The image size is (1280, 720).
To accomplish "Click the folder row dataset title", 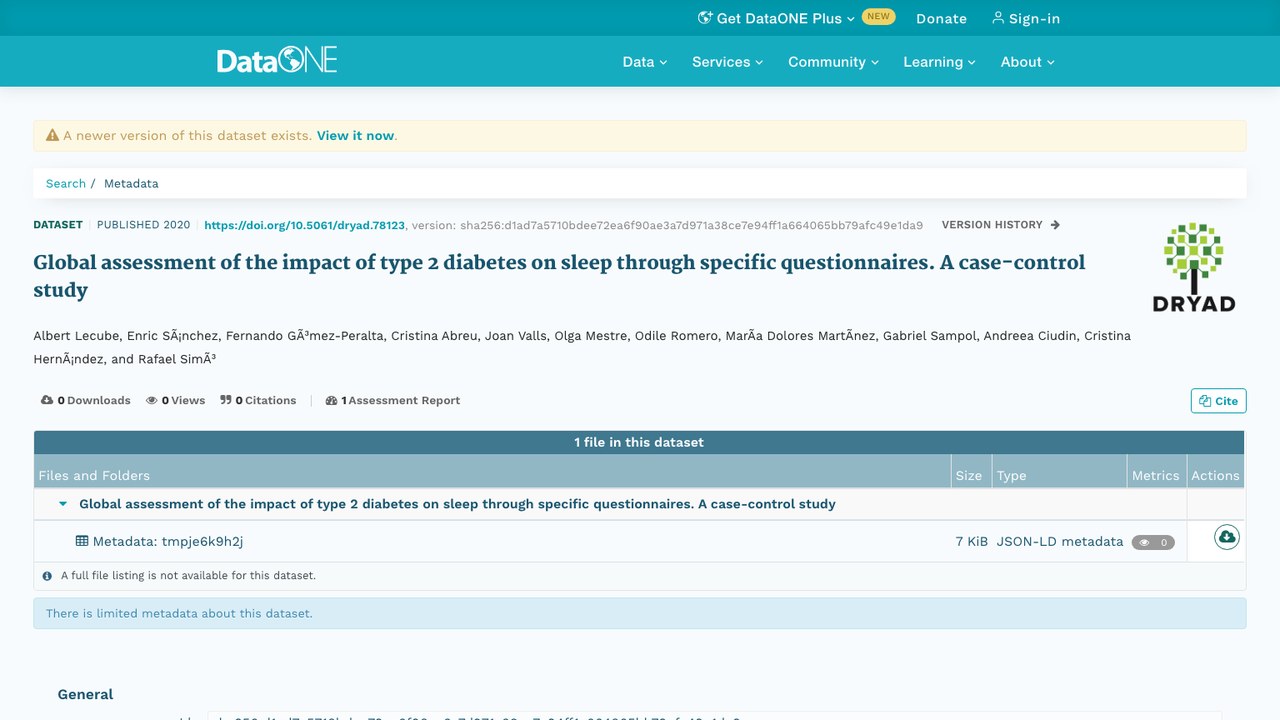I will pyautogui.click(x=457, y=504).
